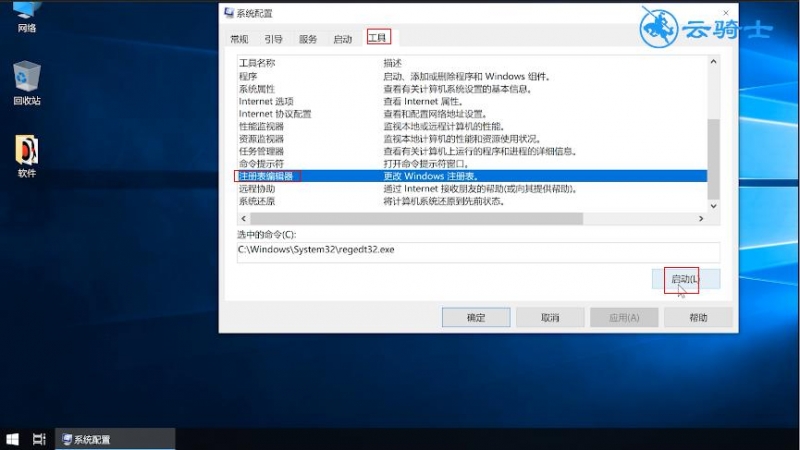The image size is (800, 450).
Task: Select the 性能监视器 row
Action: pos(472,127)
